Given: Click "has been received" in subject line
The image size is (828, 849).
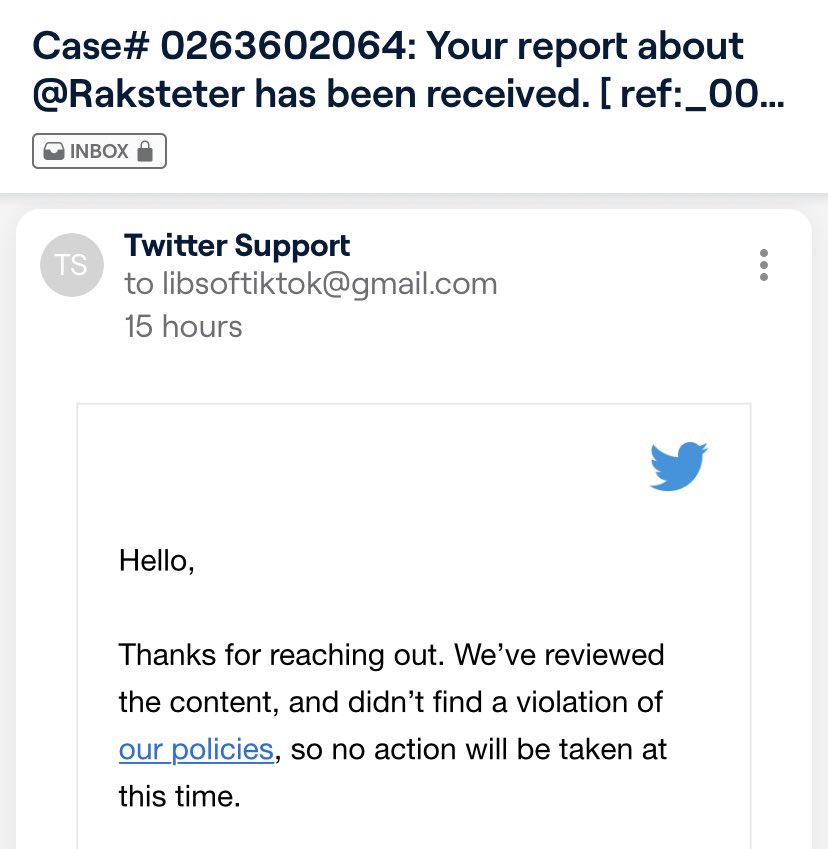Looking at the screenshot, I should pos(398,96).
